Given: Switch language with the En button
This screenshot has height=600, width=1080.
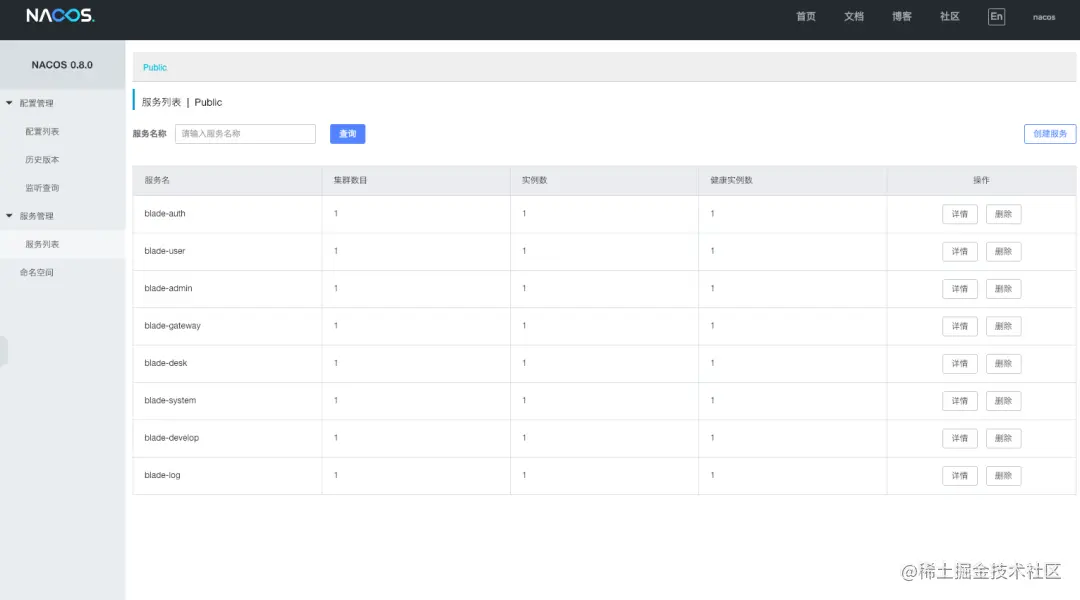Looking at the screenshot, I should [996, 17].
